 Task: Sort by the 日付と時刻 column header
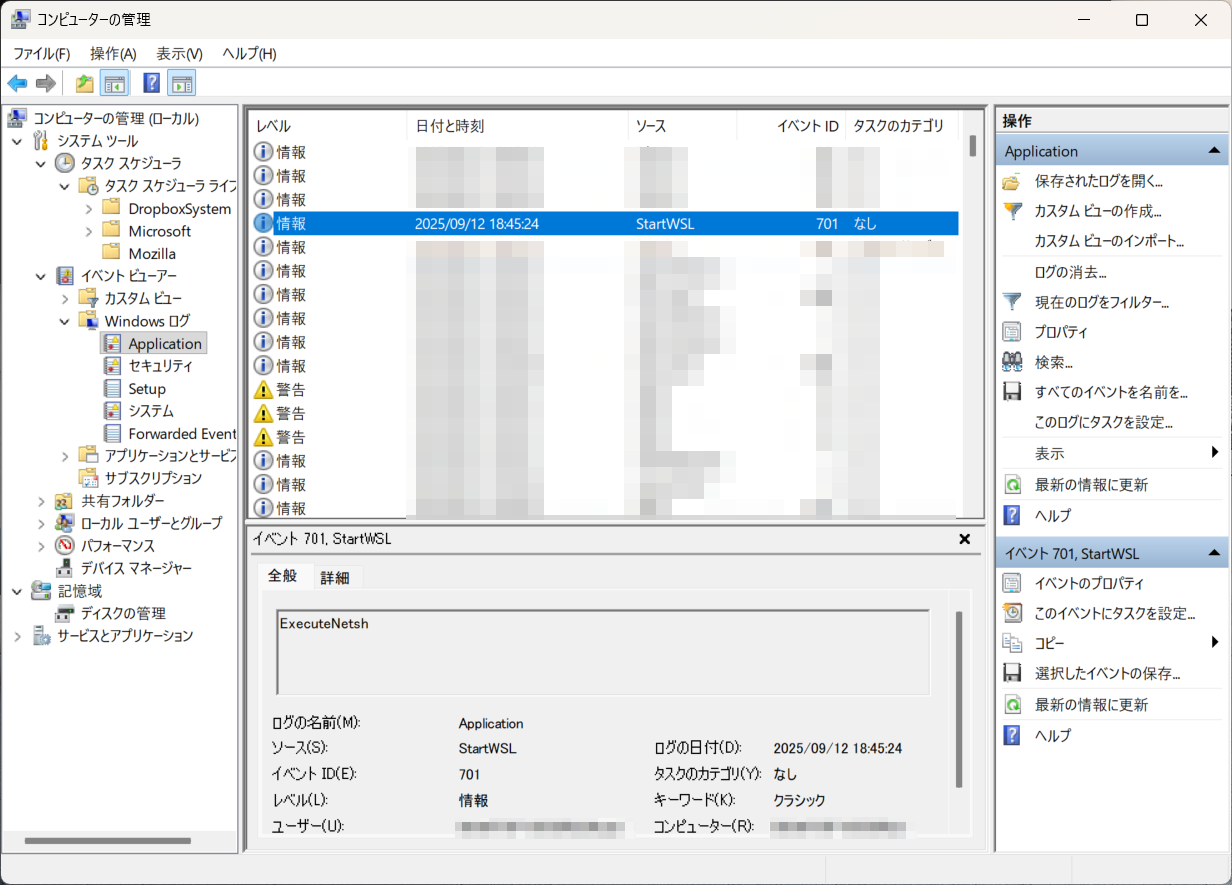(450, 126)
